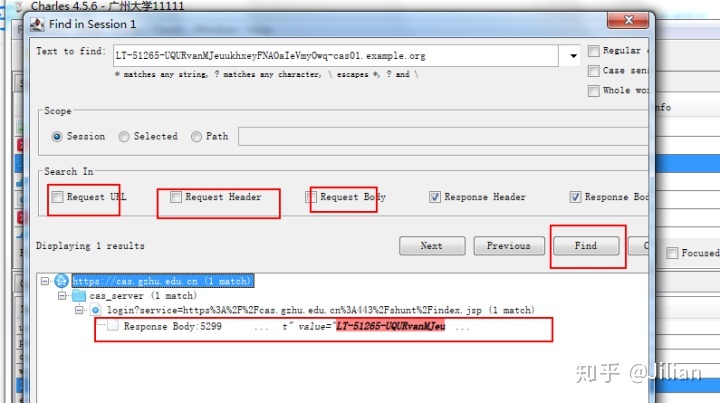Click the Find in Session dialog title icon

[37, 24]
